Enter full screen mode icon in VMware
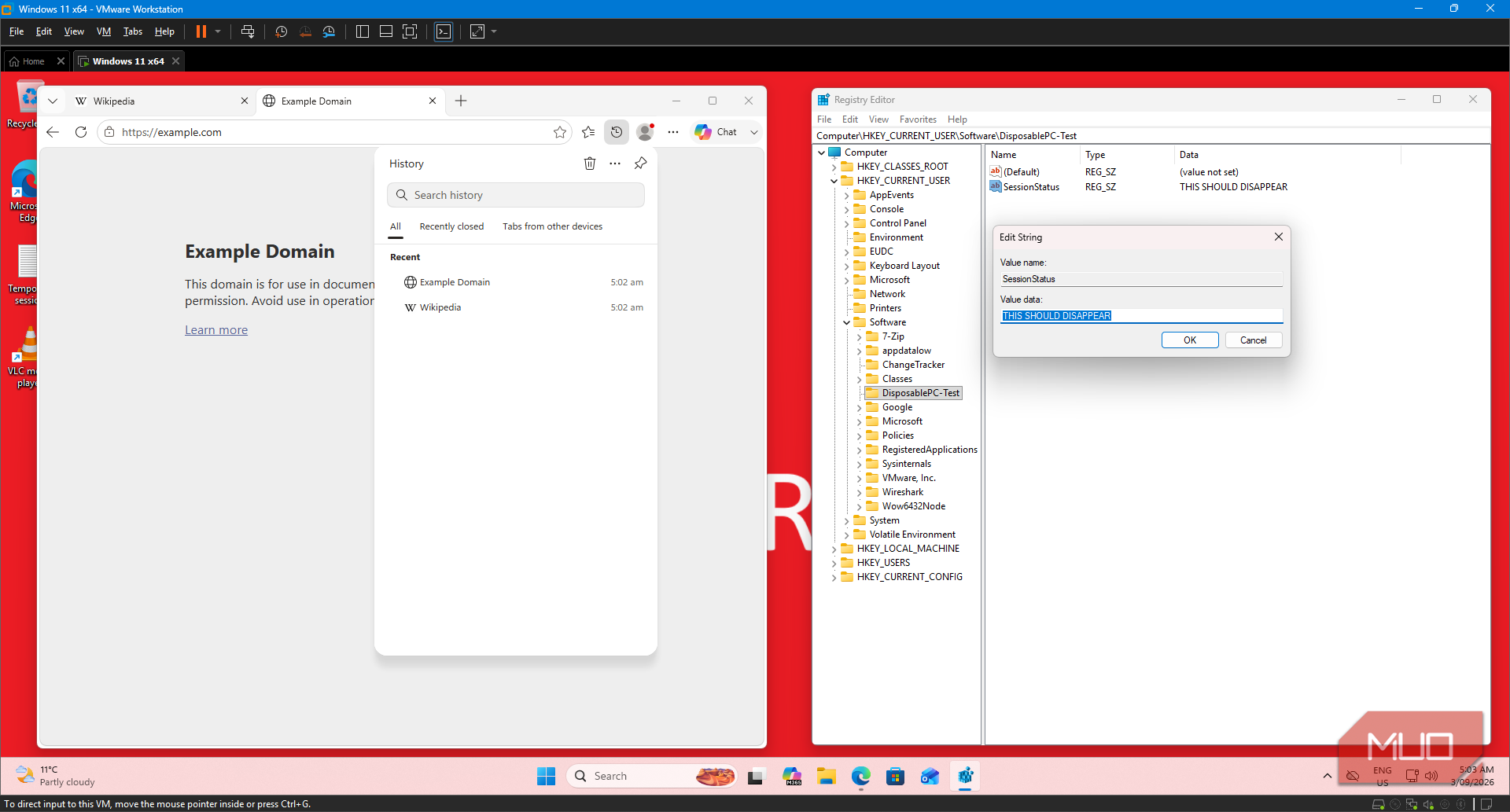 pyautogui.click(x=410, y=31)
